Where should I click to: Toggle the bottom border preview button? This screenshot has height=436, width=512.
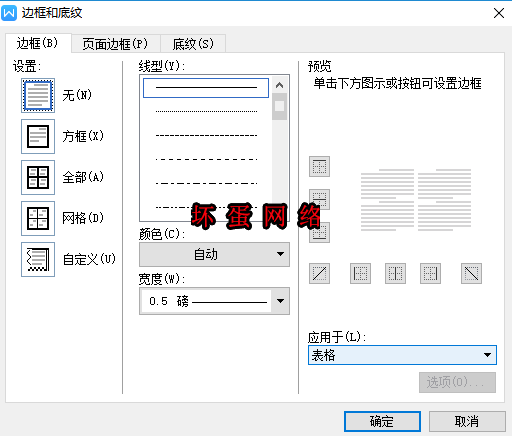click(319, 232)
